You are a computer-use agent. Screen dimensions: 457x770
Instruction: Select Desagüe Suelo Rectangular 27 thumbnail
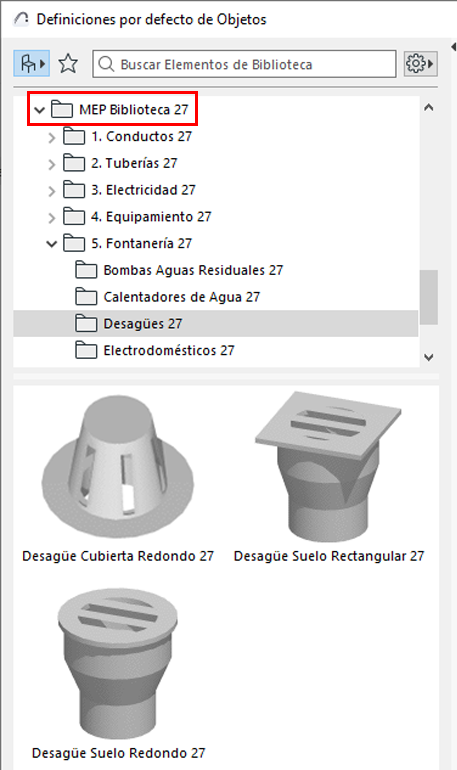pos(328,467)
